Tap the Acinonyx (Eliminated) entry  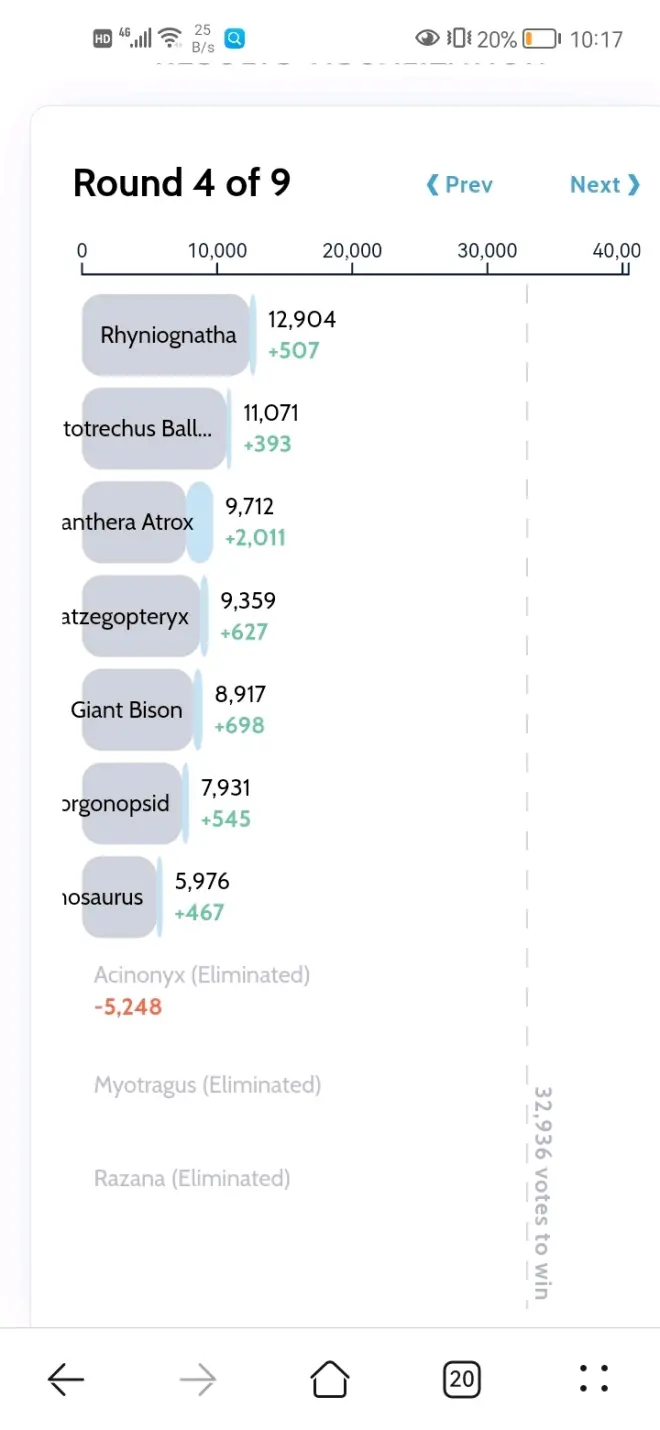click(202, 975)
